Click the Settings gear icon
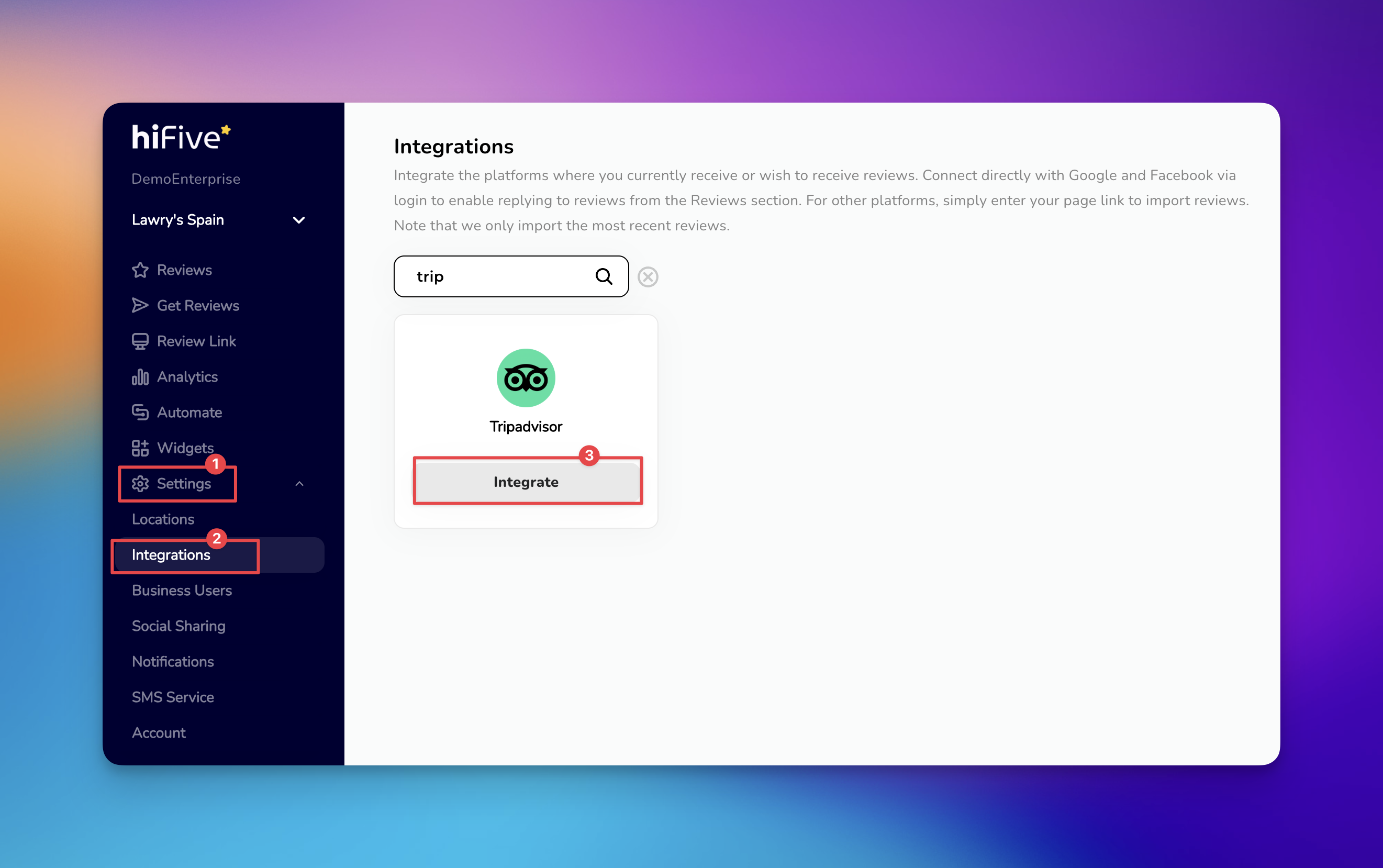This screenshot has height=868, width=1383. pyautogui.click(x=140, y=483)
